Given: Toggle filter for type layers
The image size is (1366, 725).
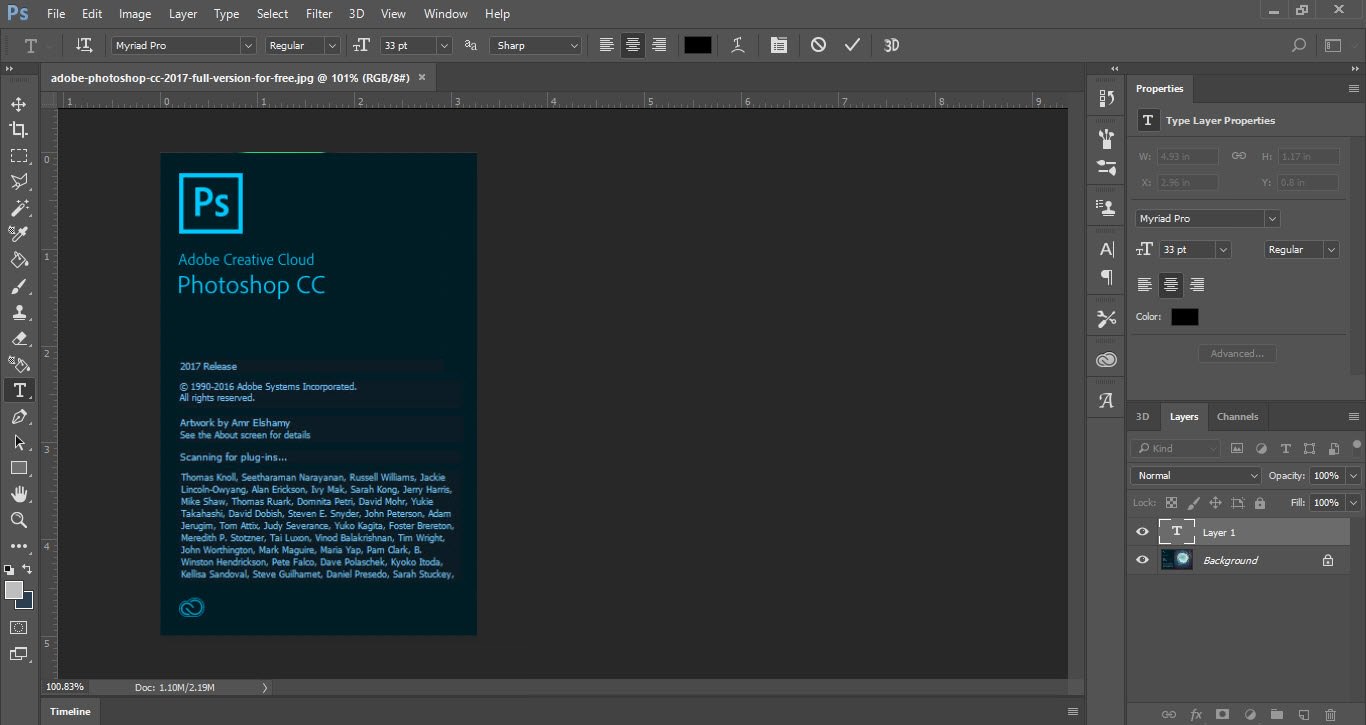Looking at the screenshot, I should tap(1286, 449).
